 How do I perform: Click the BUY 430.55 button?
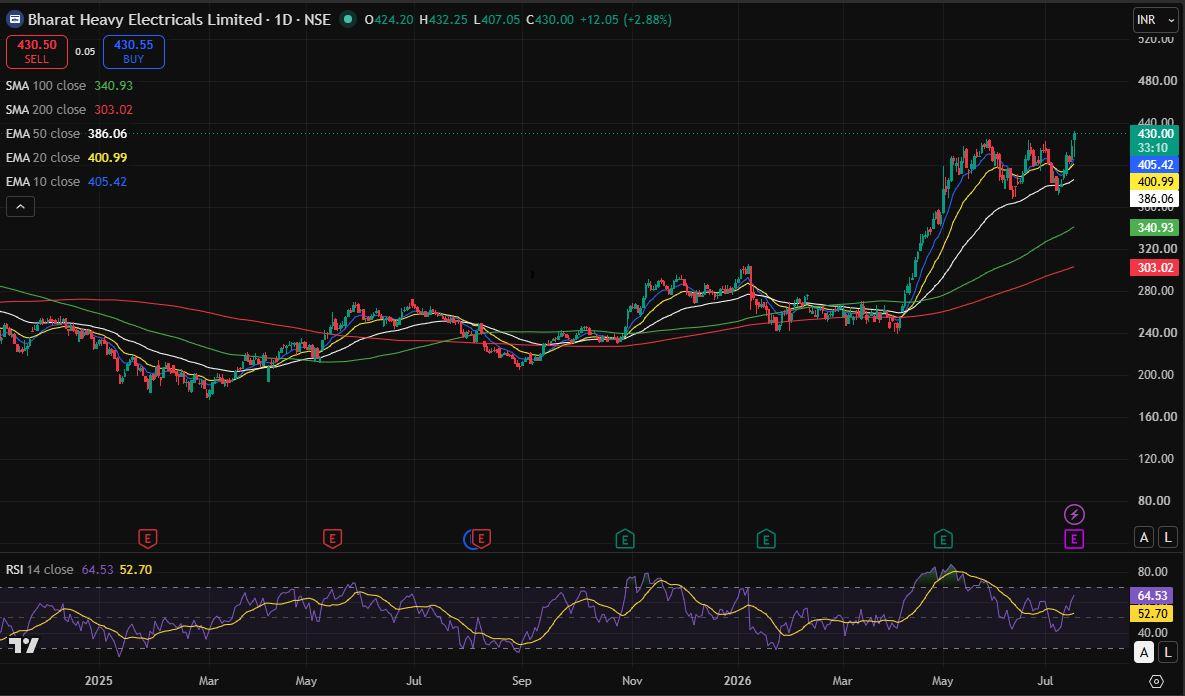tap(134, 51)
